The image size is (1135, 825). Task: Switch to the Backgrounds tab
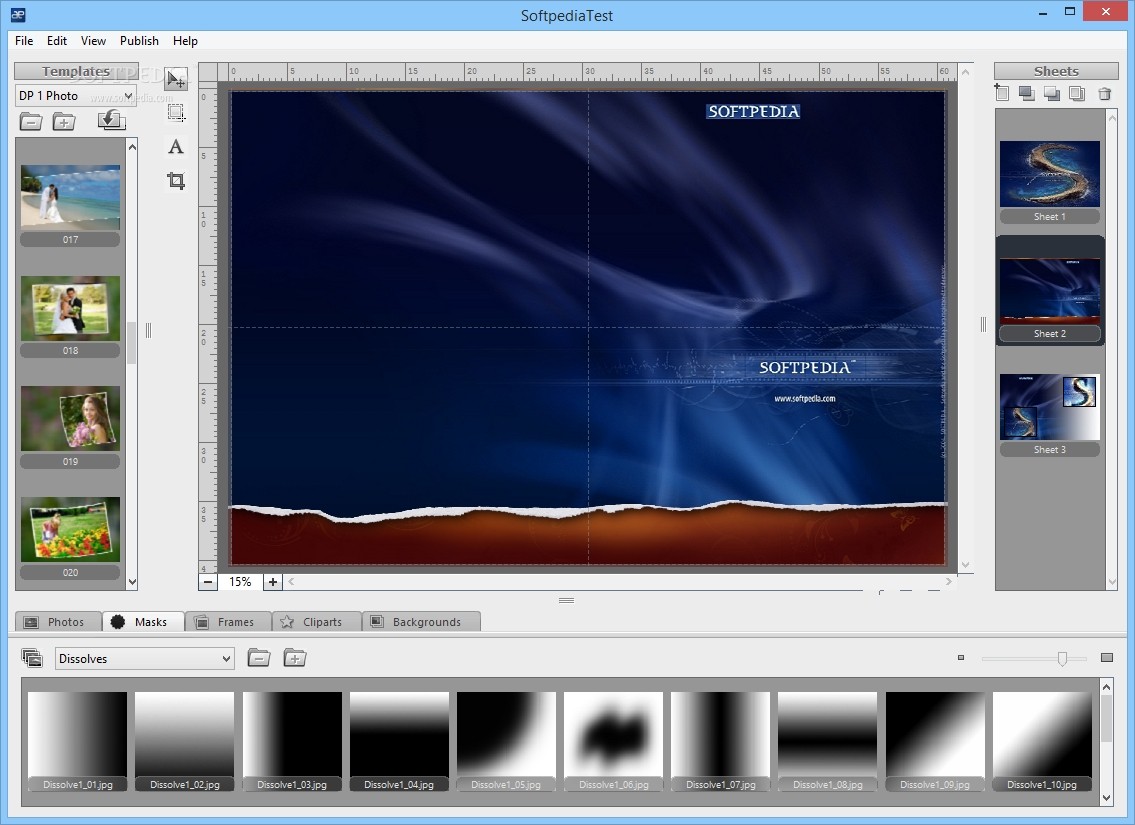click(x=421, y=622)
